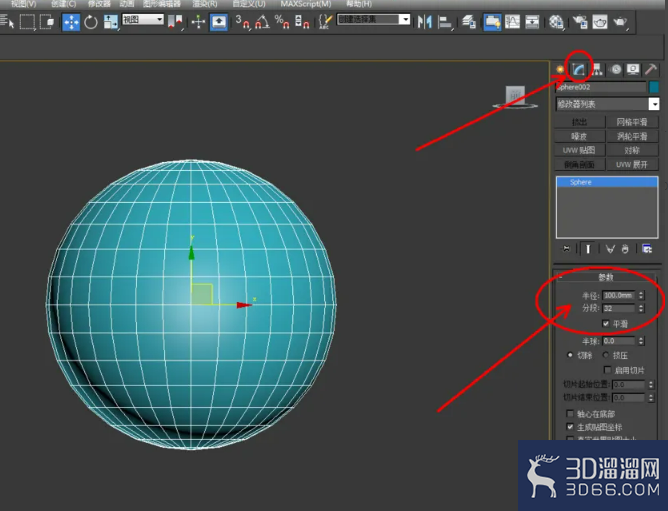The image size is (668, 511).
Task: Enable the 启用切片 checkbox
Action: [x=608, y=370]
